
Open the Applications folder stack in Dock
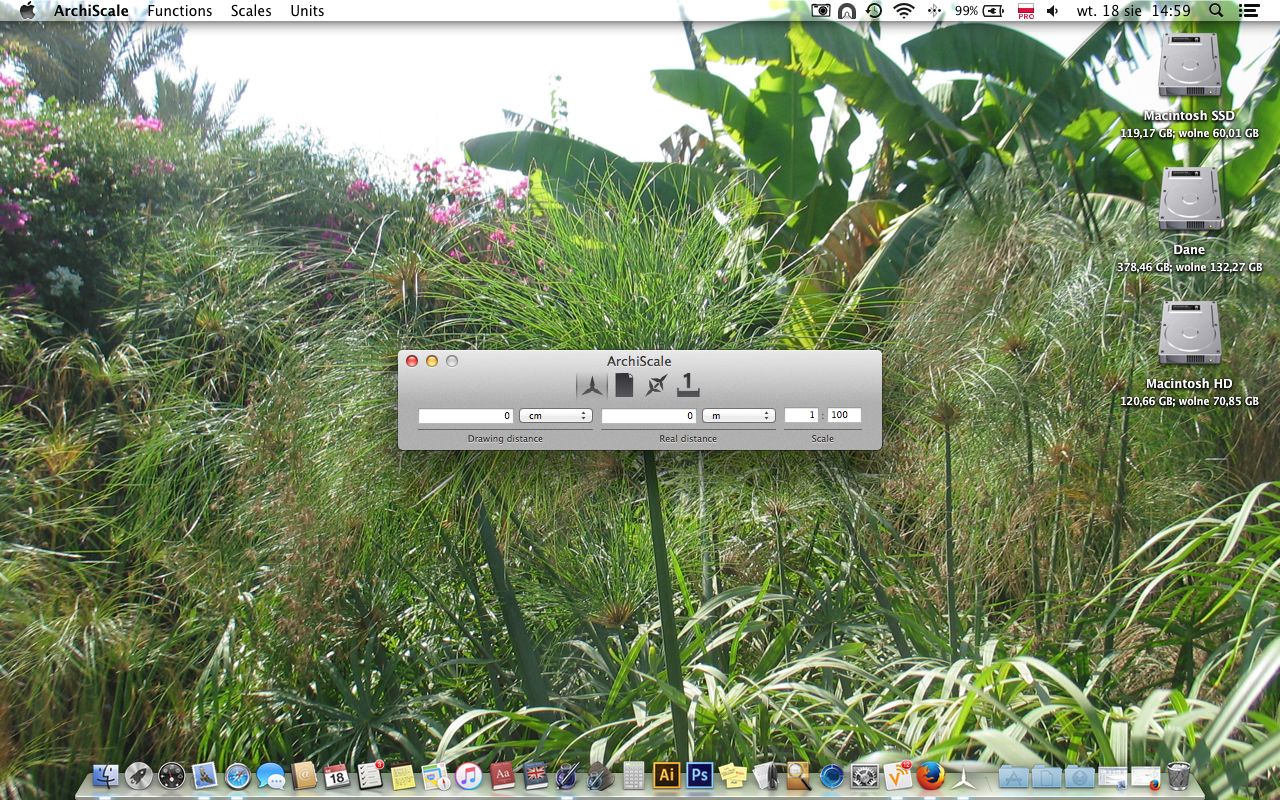[x=1013, y=776]
